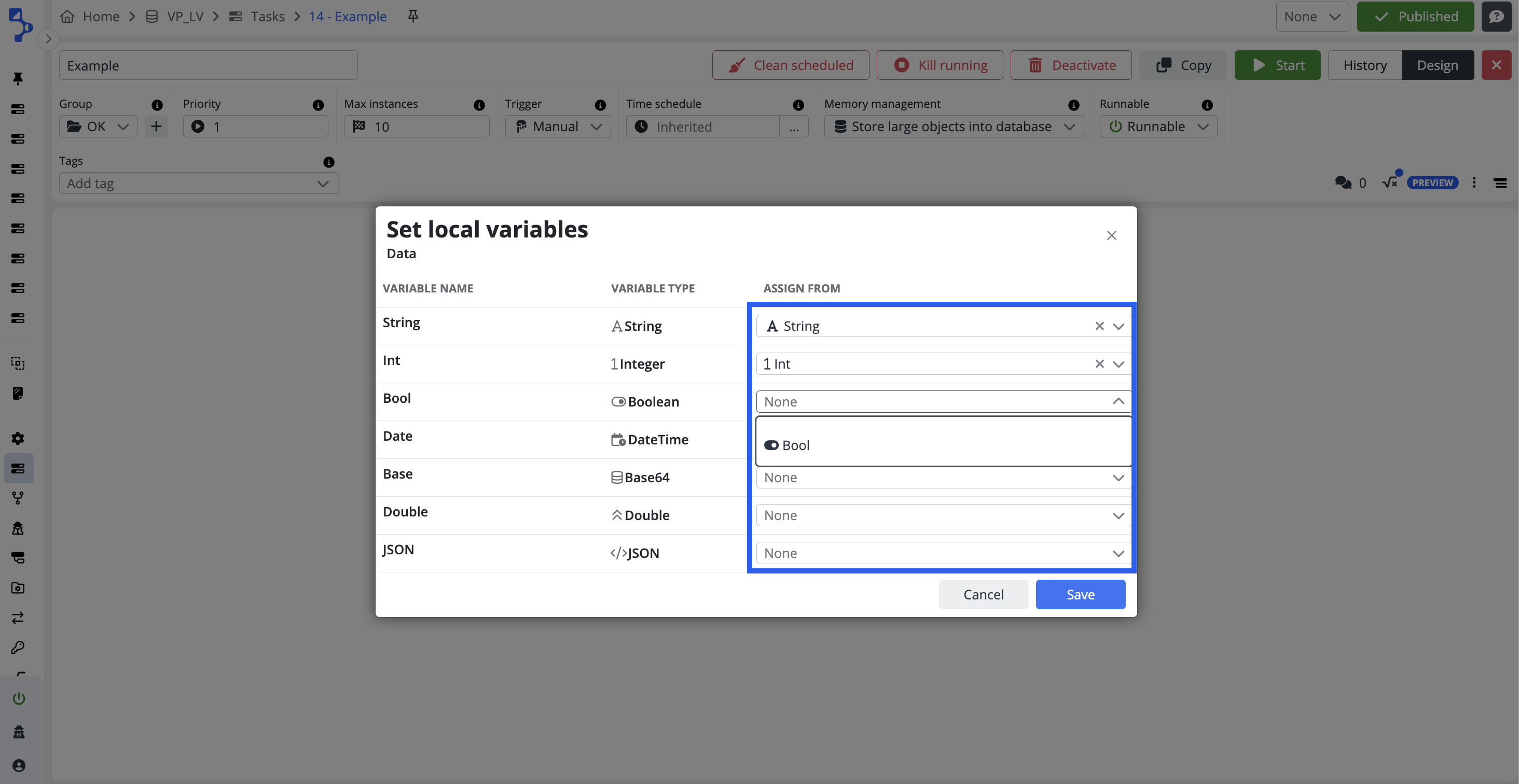Viewport: 1519px width, 784px height.
Task: Open the settings gear in sidebar
Action: pos(18,438)
